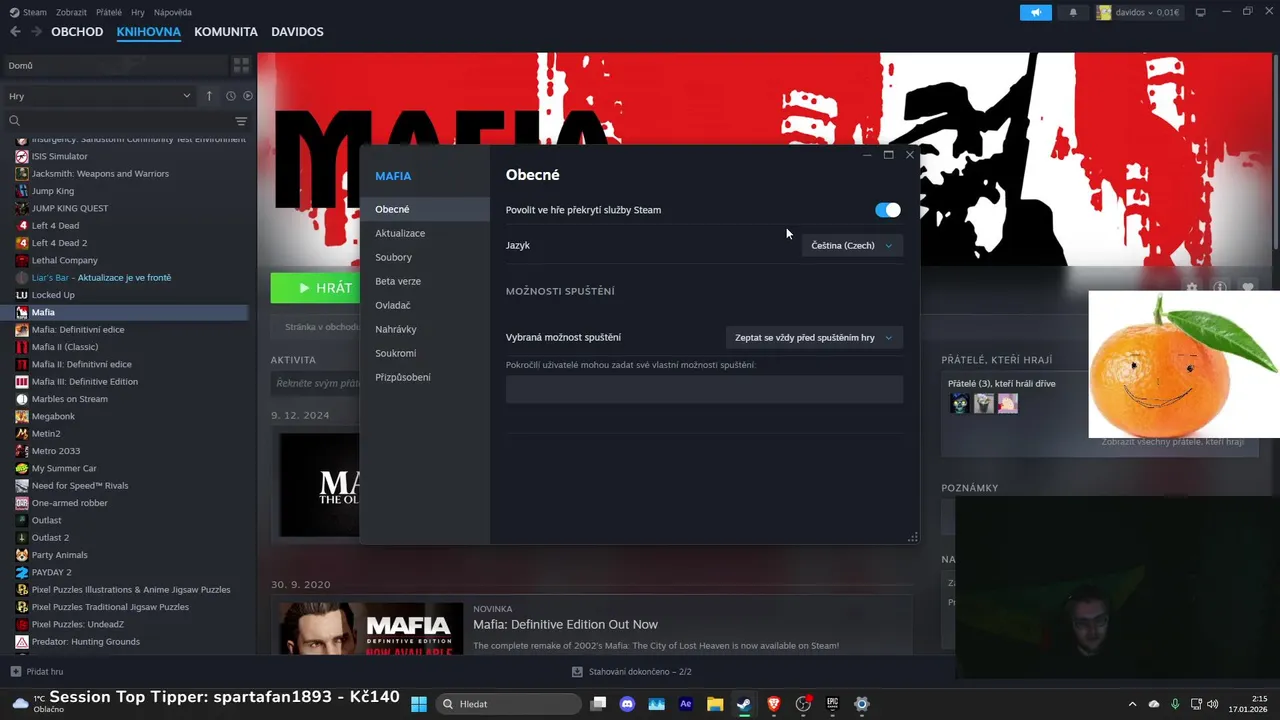
Task: Select the Aktualizace settings tab
Action: tap(400, 233)
